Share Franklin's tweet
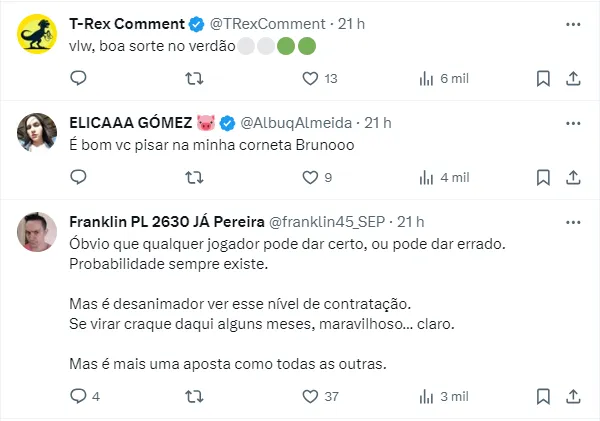 click(573, 396)
